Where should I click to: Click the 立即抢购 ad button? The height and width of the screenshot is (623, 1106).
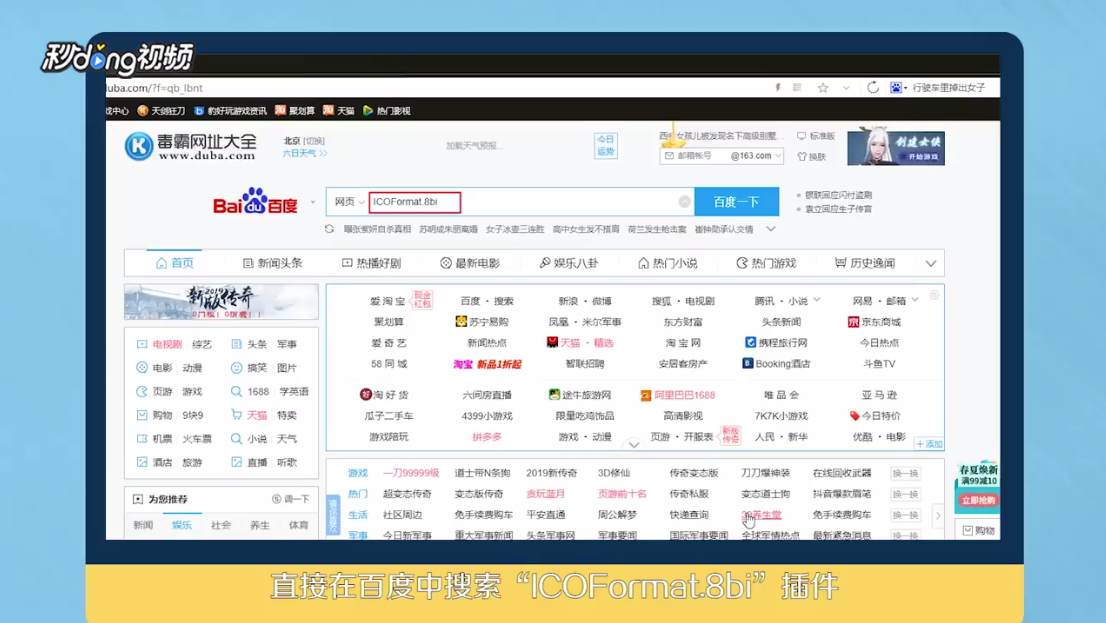(x=978, y=500)
